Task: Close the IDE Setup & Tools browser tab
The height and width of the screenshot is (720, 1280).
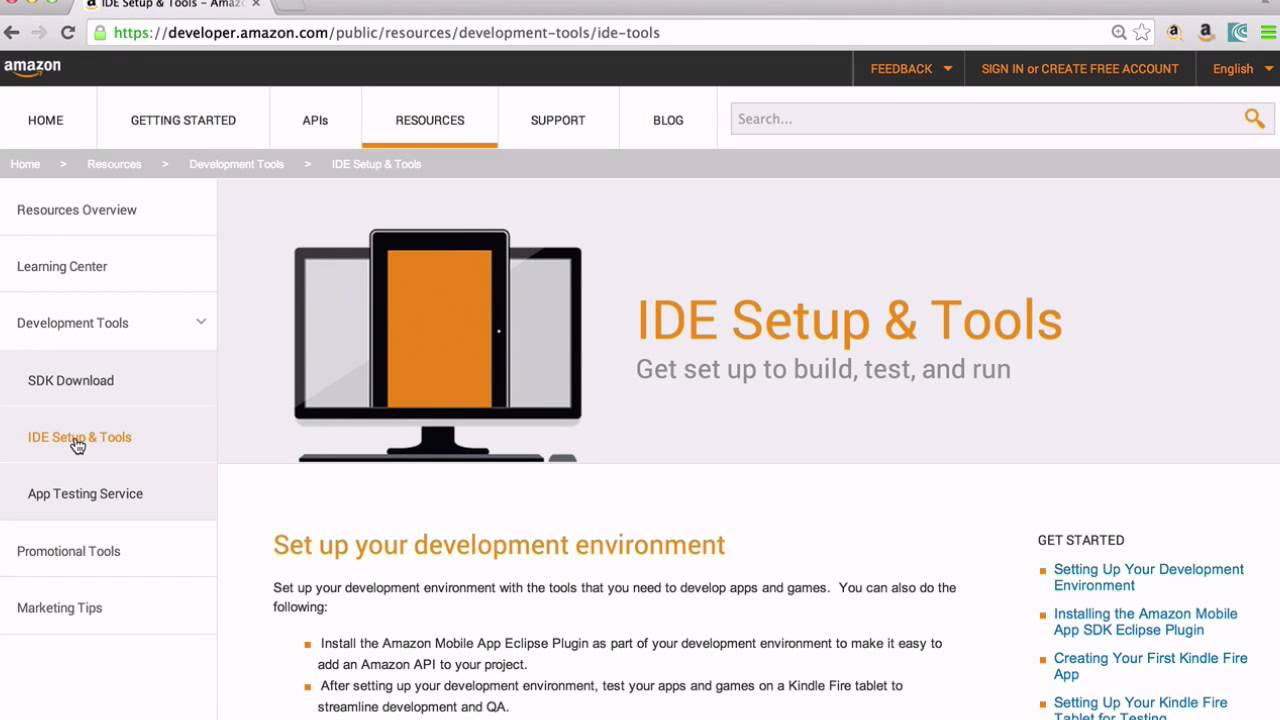Action: [x=256, y=4]
